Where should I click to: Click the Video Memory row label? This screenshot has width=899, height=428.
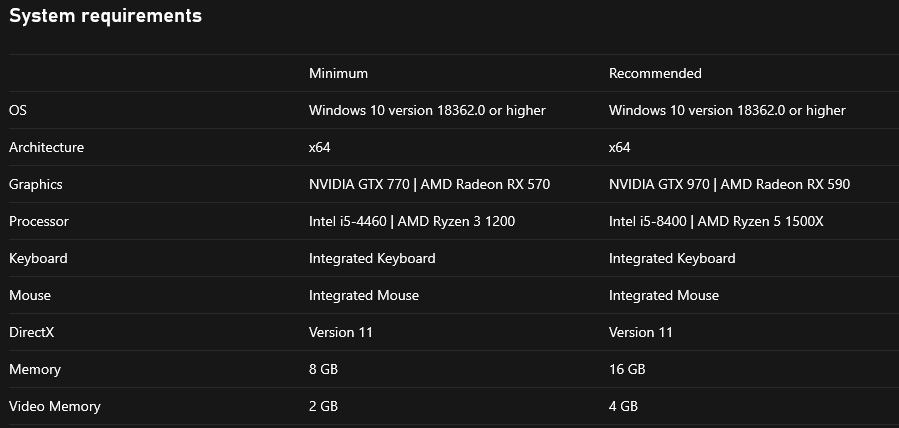pyautogui.click(x=55, y=406)
